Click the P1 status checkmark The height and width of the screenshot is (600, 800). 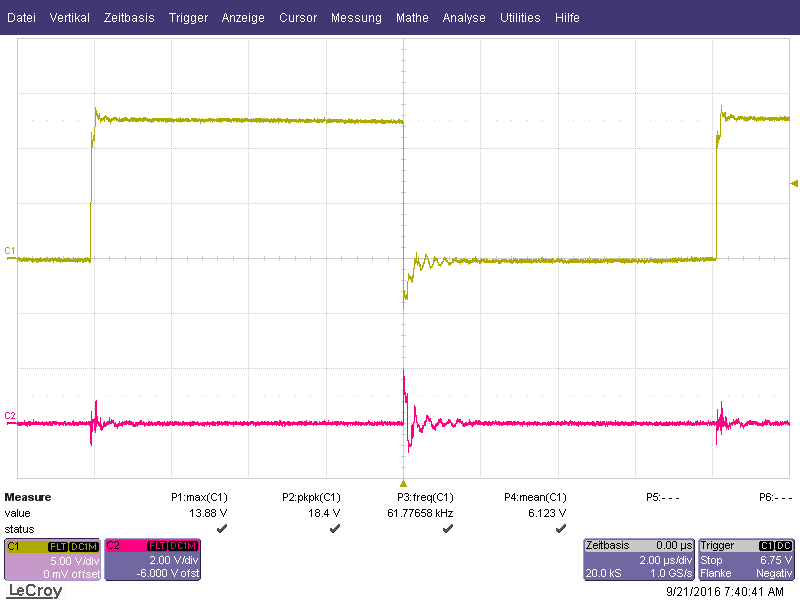221,529
